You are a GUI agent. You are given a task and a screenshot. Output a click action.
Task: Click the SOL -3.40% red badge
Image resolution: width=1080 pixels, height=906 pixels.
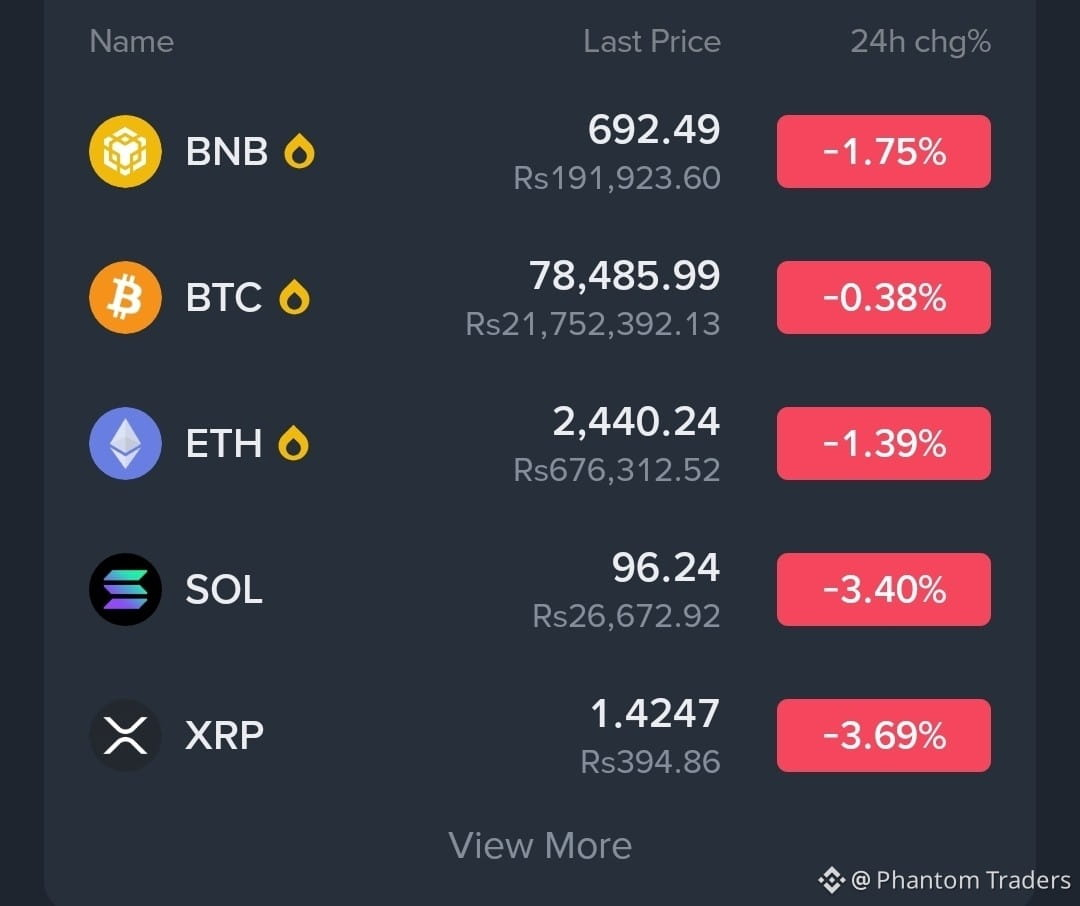coord(884,590)
